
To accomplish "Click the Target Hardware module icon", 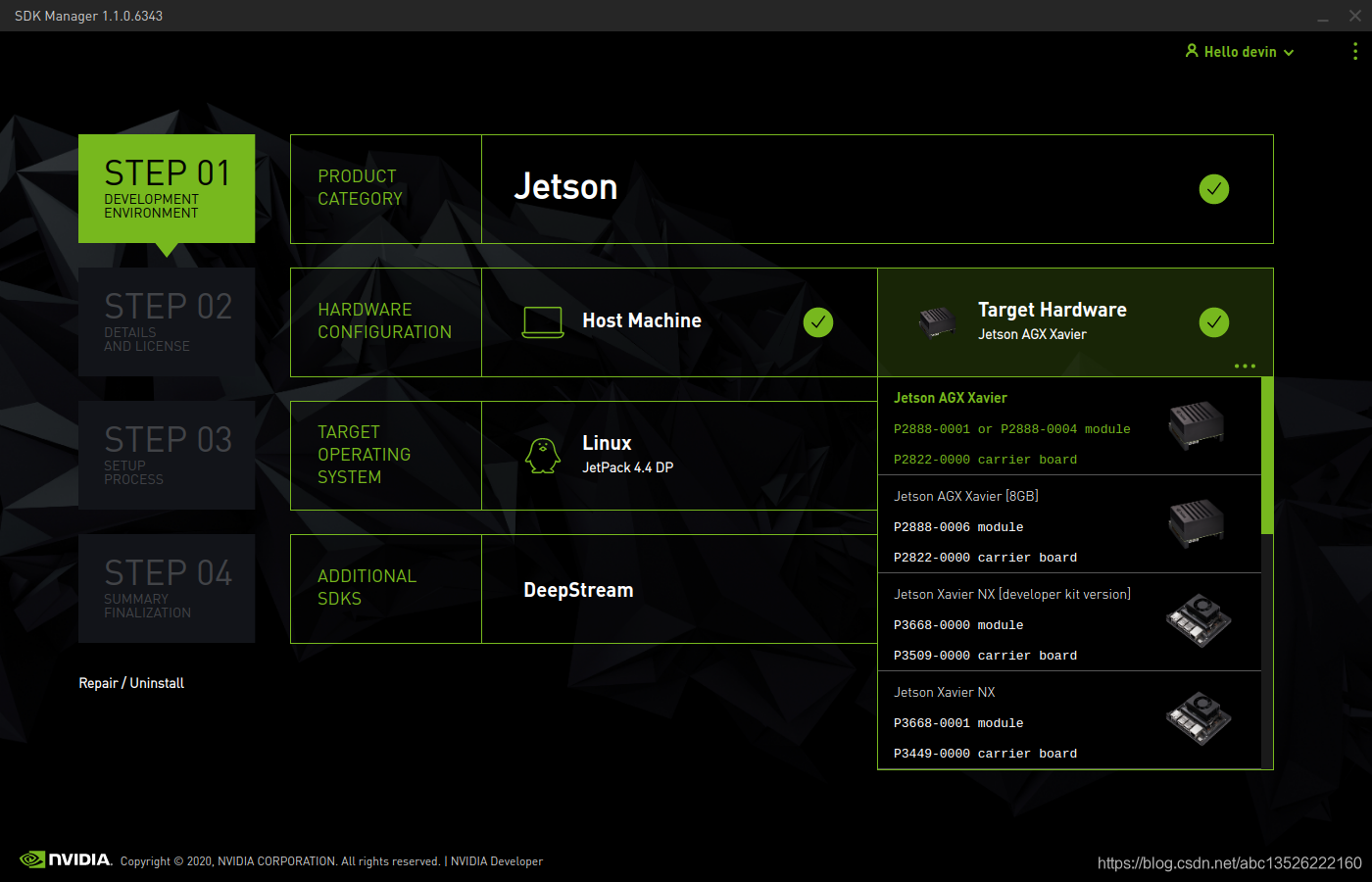I will [938, 321].
